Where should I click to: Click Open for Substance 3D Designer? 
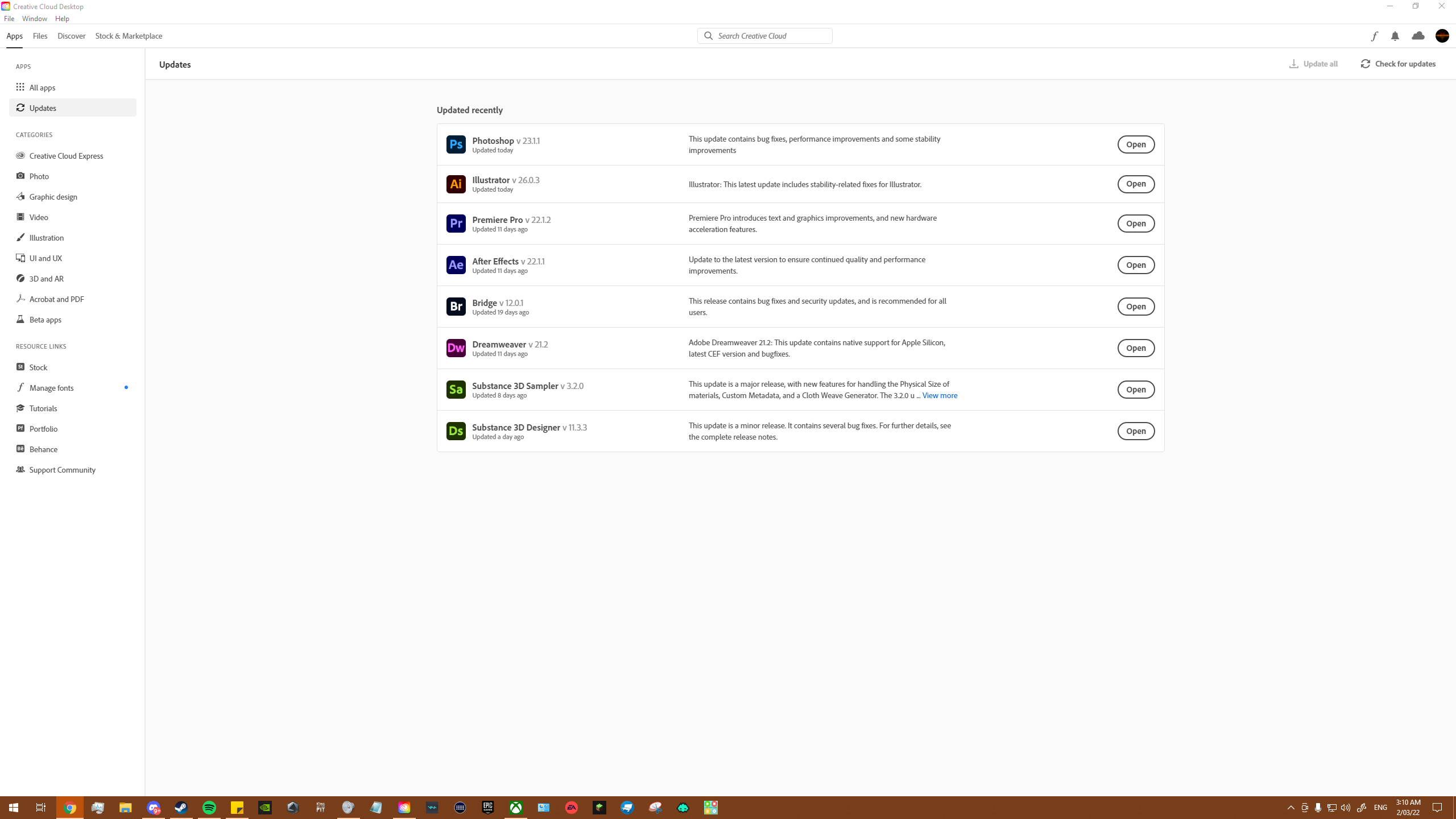point(1136,431)
